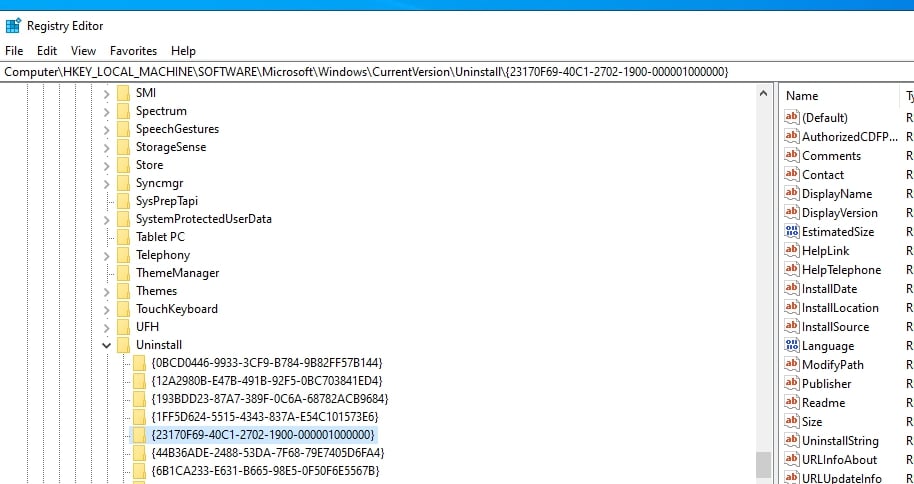
Task: Collapse the Uninstall key
Action: pyautogui.click(x=107, y=345)
